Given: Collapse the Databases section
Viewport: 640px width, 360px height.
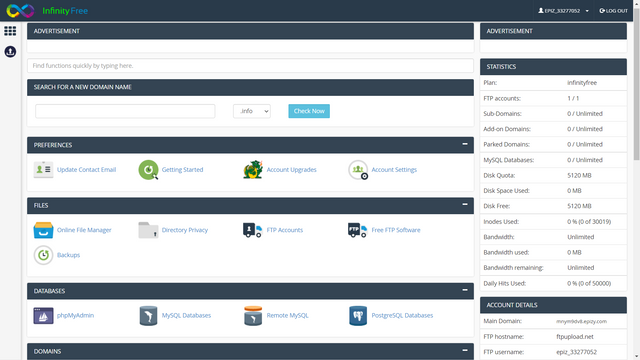Looking at the screenshot, I should (465, 290).
